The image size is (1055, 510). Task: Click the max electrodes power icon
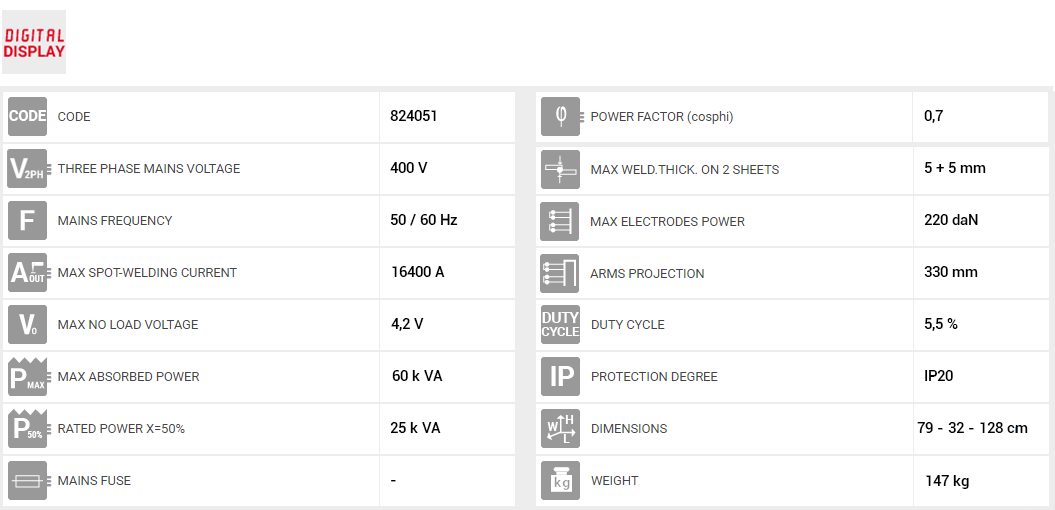point(560,221)
